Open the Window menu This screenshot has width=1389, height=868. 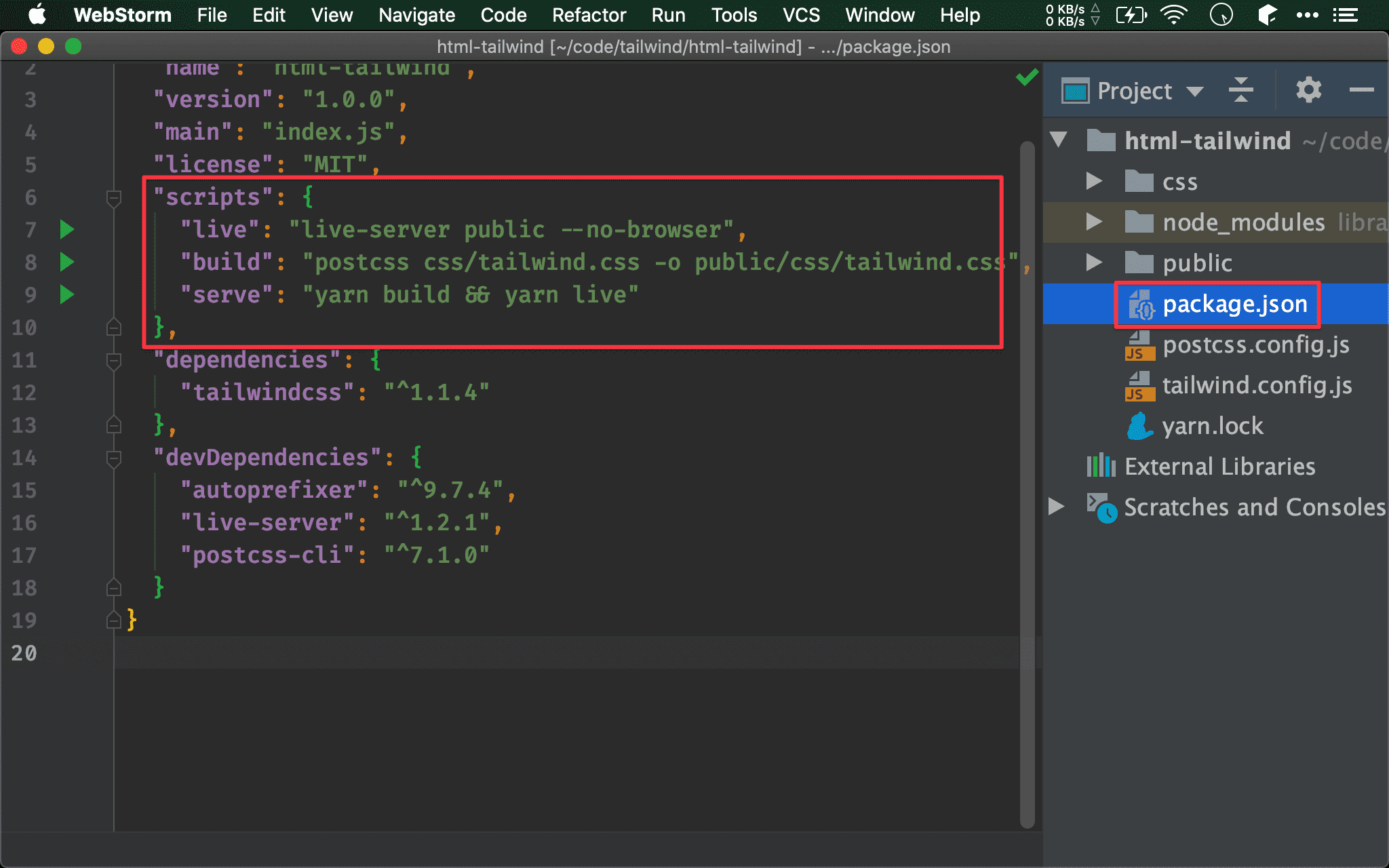click(880, 15)
